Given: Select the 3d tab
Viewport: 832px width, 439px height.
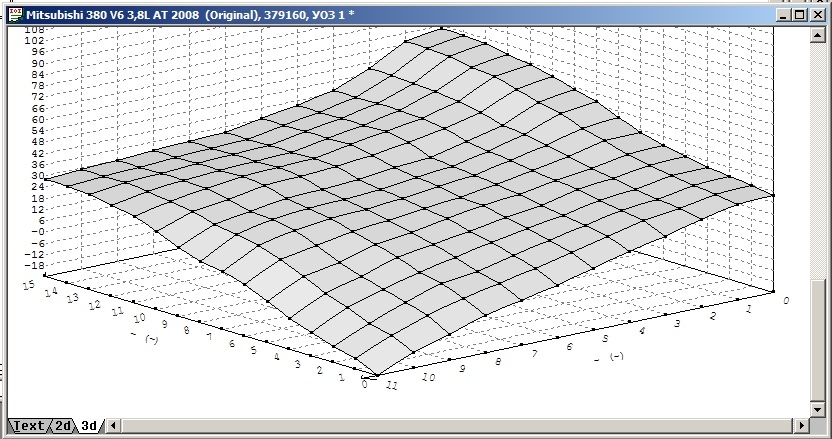Looking at the screenshot, I should point(89,426).
